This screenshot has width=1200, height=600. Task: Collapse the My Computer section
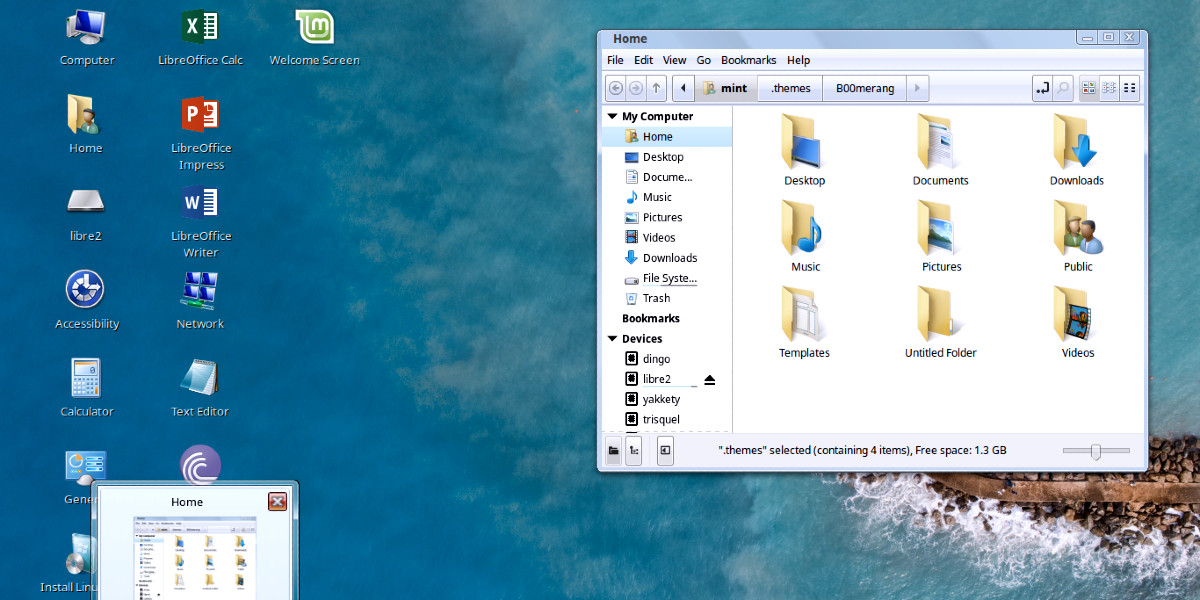click(x=612, y=117)
